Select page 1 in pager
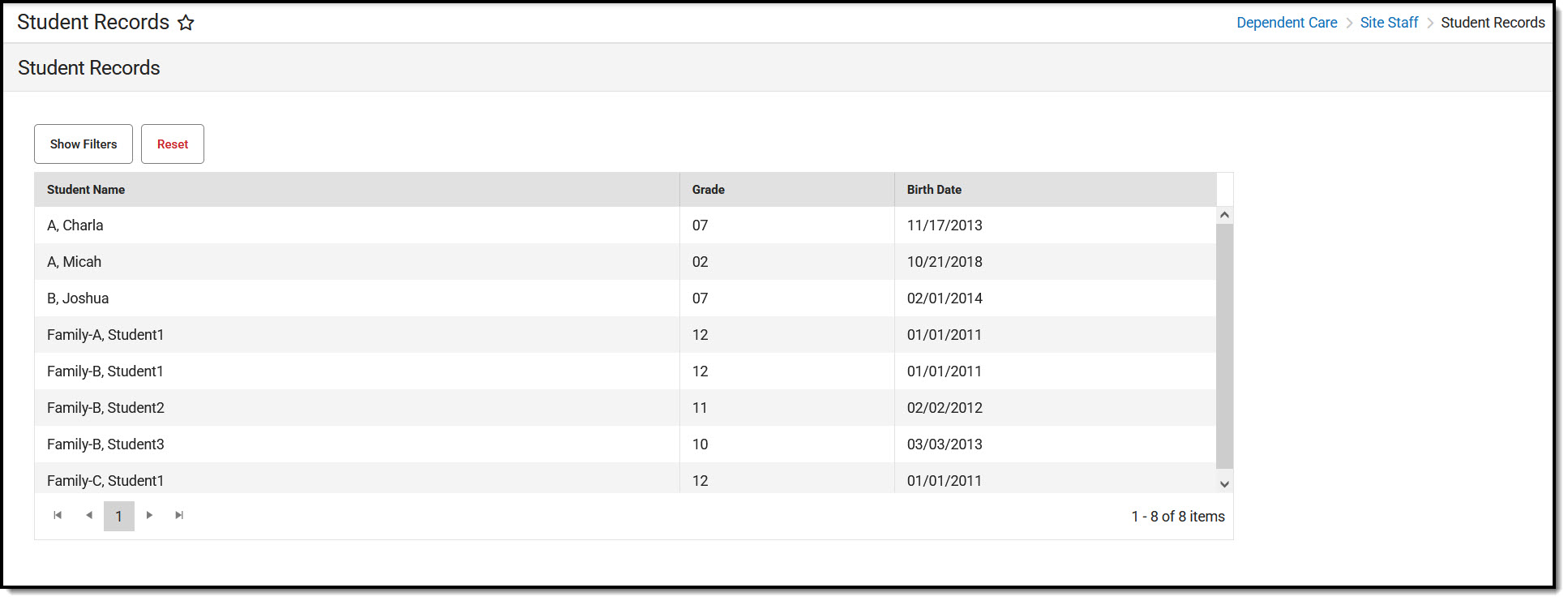Image resolution: width=1568 pixels, height=601 pixels. (x=119, y=516)
